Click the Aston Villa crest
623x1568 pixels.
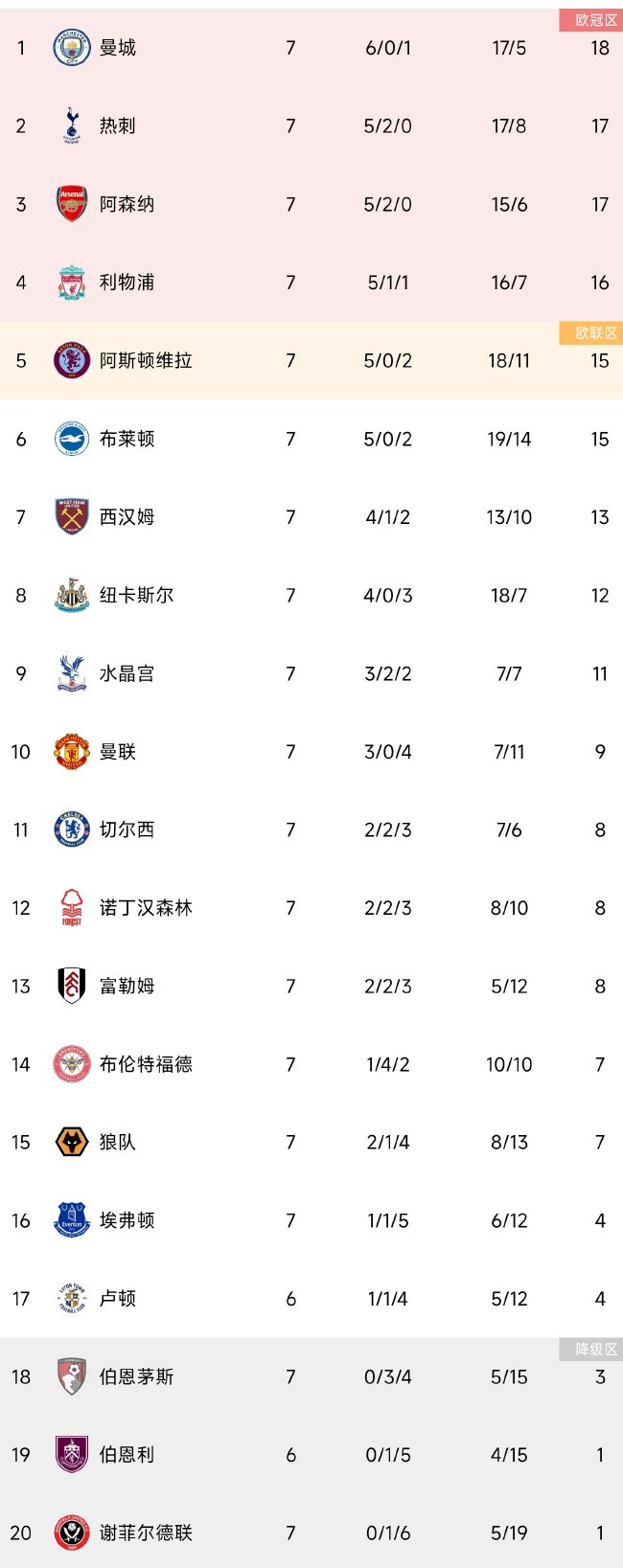[x=72, y=361]
